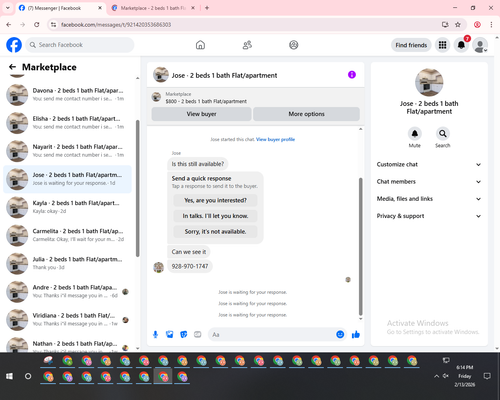The height and width of the screenshot is (400, 500).
Task: Expand Media, files and links section
Action: 429,199
